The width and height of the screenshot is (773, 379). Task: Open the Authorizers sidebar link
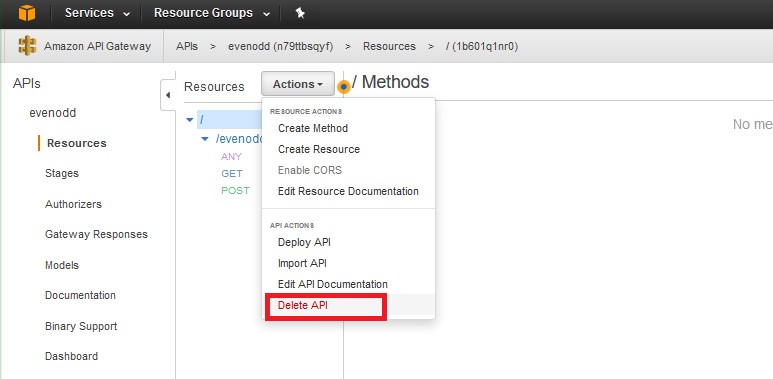point(73,204)
